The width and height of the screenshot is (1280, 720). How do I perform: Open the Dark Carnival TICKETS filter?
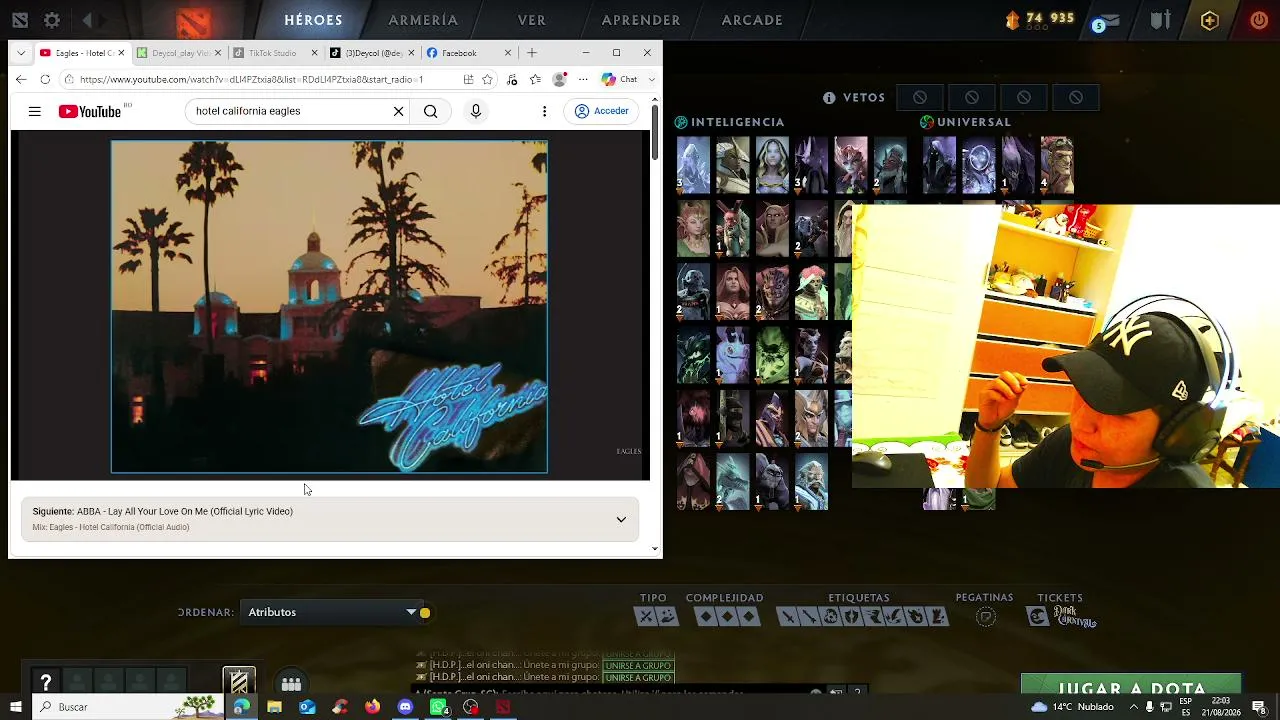coord(1061,617)
